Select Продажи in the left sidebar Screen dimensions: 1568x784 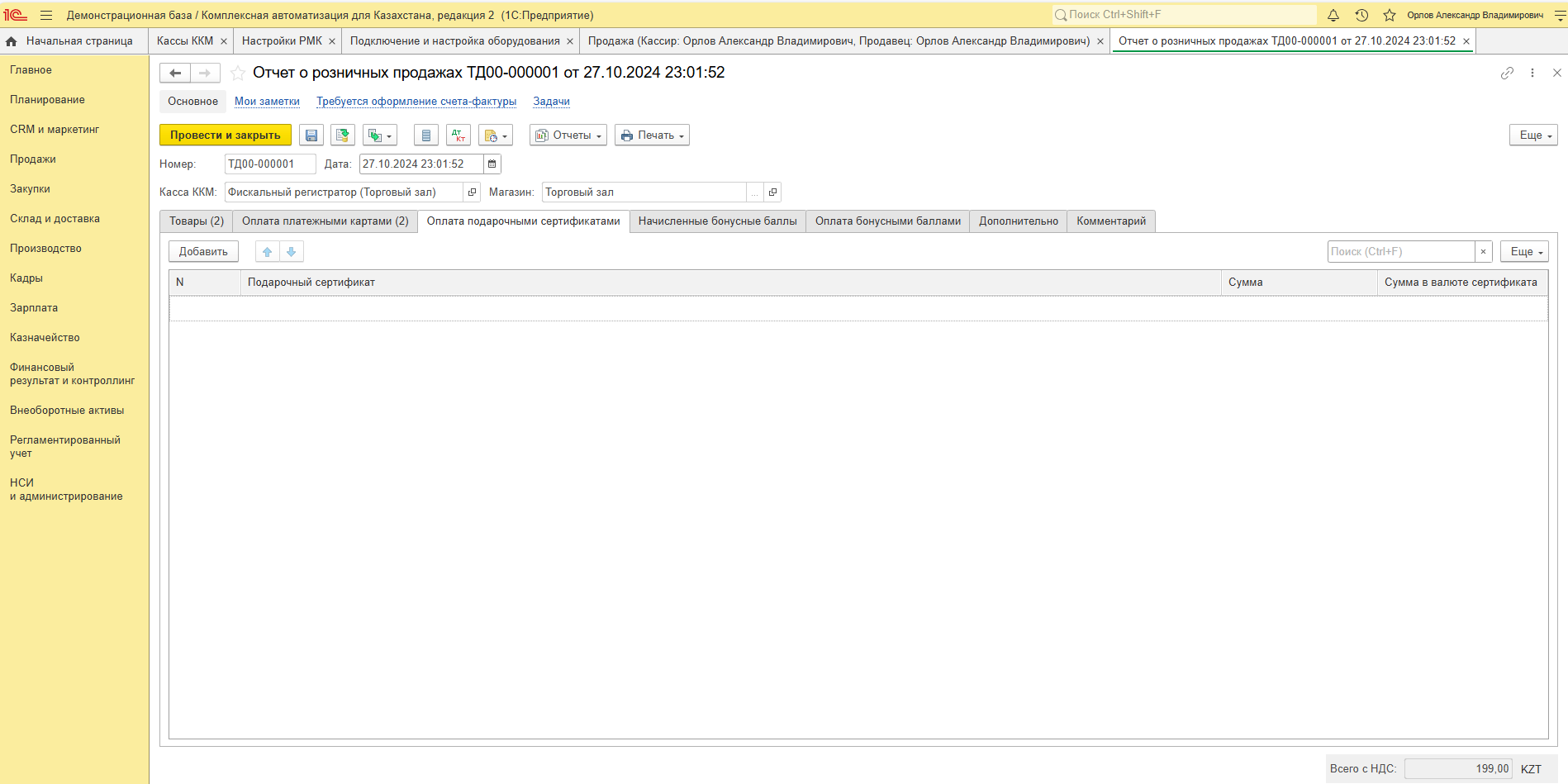click(x=33, y=159)
